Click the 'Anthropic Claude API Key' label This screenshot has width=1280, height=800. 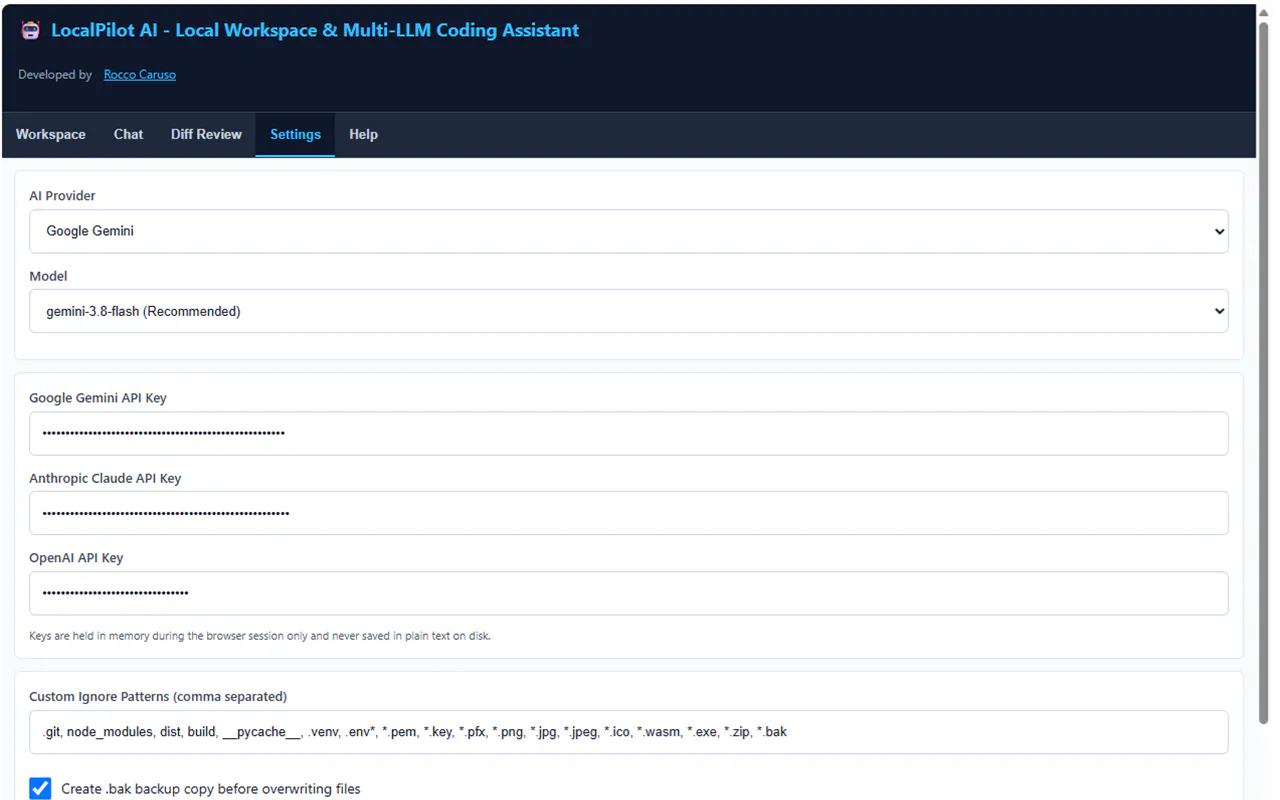click(105, 478)
